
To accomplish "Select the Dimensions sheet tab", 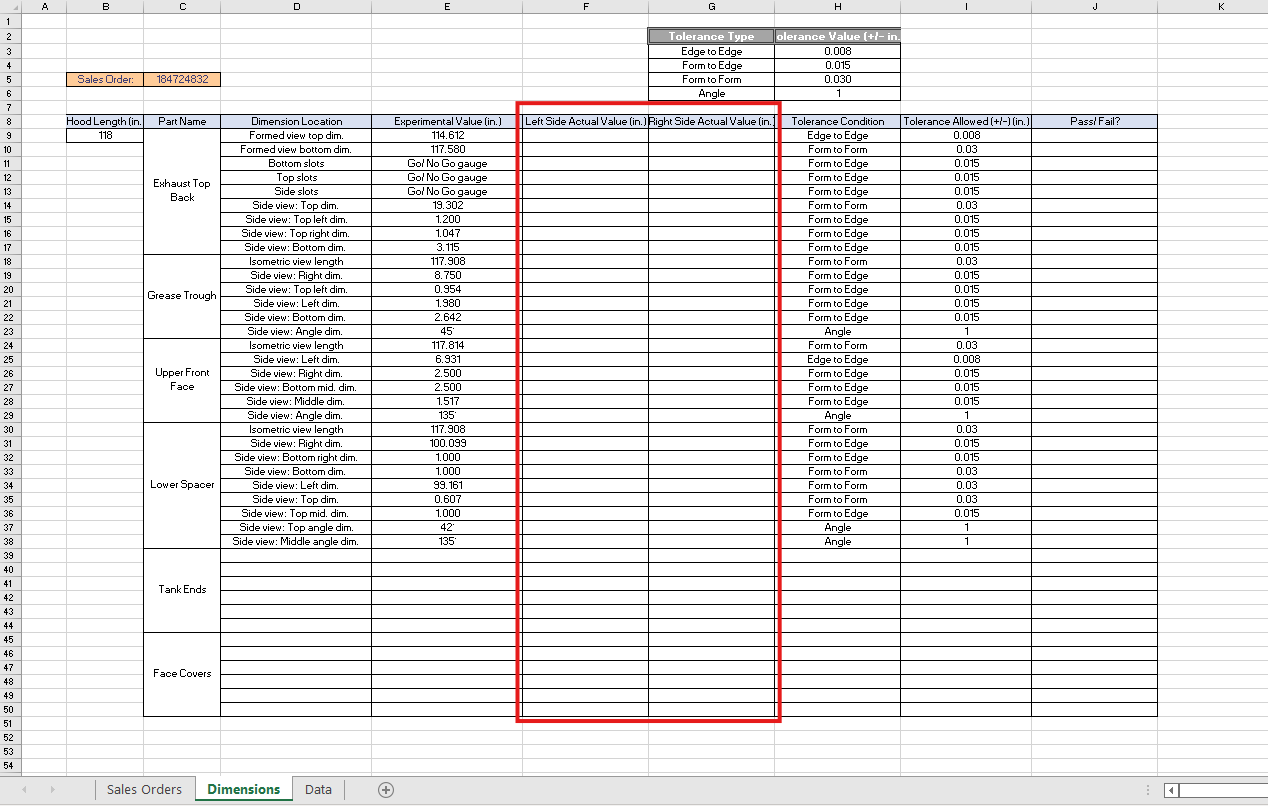I will click(244, 789).
